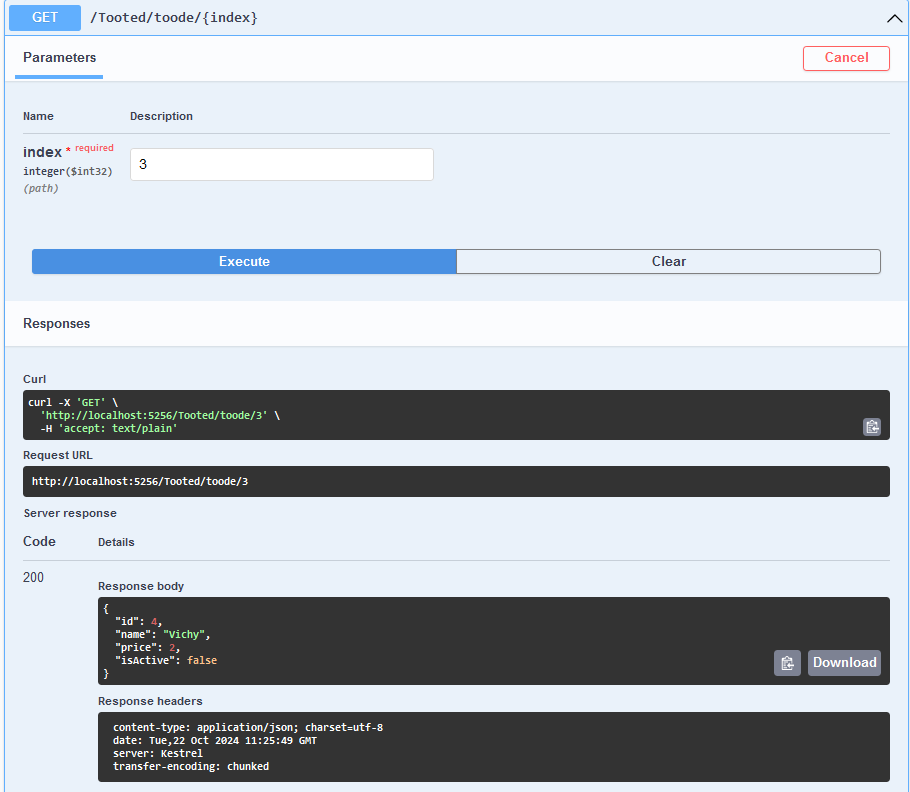Click the "price": 2 line in response body

[x=147, y=648]
